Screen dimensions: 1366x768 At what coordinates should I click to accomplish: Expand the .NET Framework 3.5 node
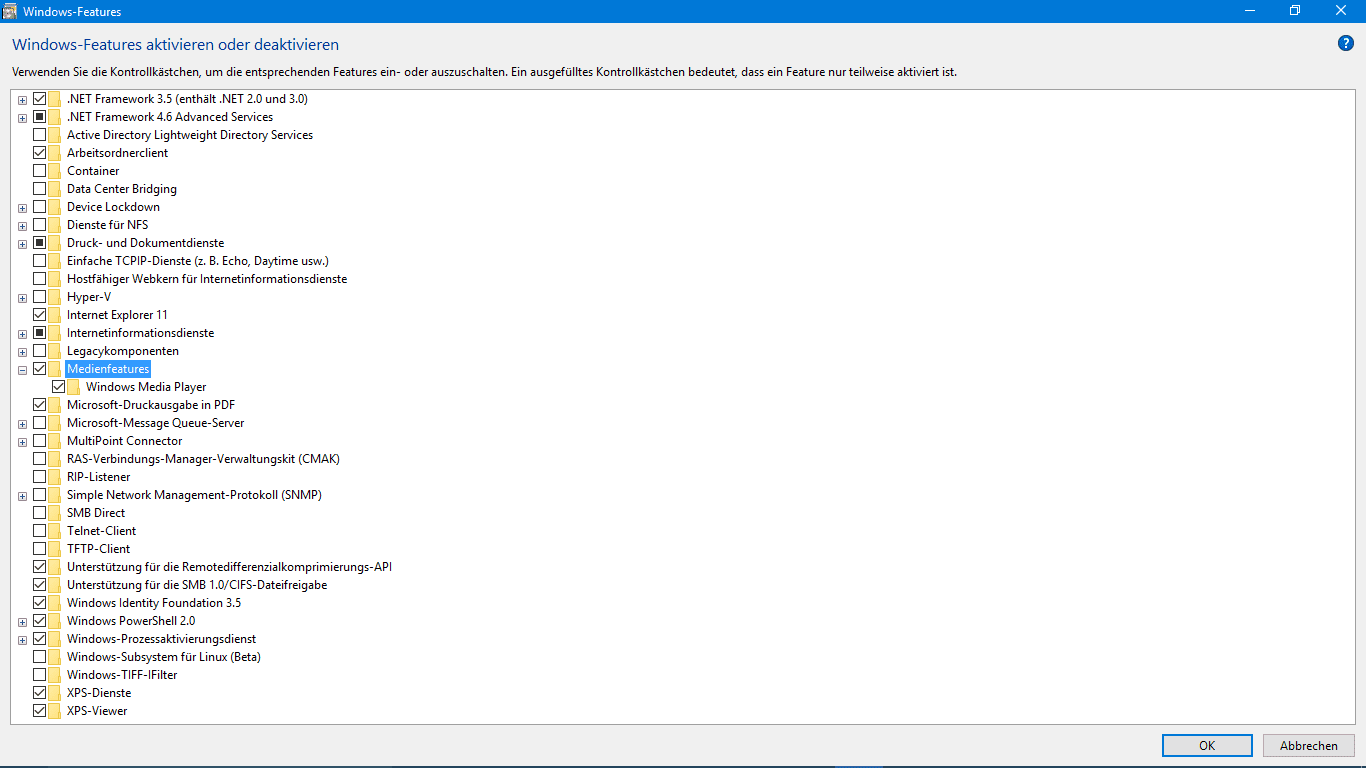point(22,100)
